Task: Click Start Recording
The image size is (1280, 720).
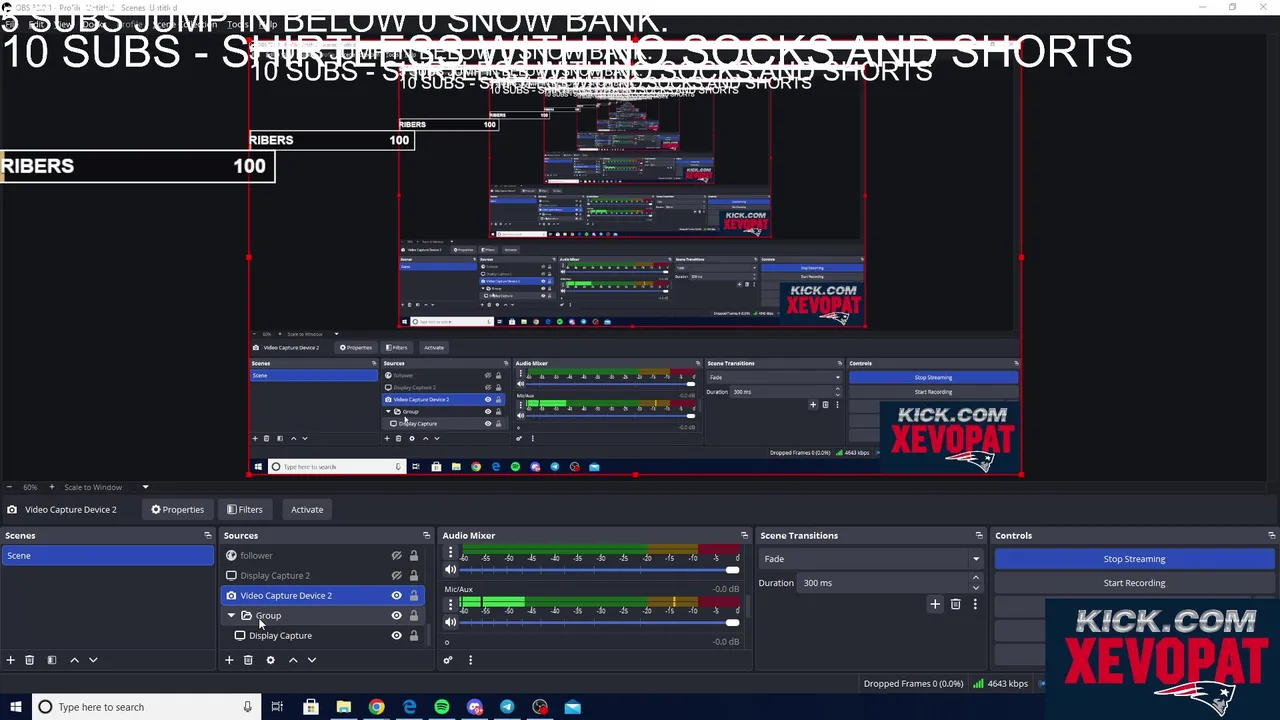Action: [1134, 583]
